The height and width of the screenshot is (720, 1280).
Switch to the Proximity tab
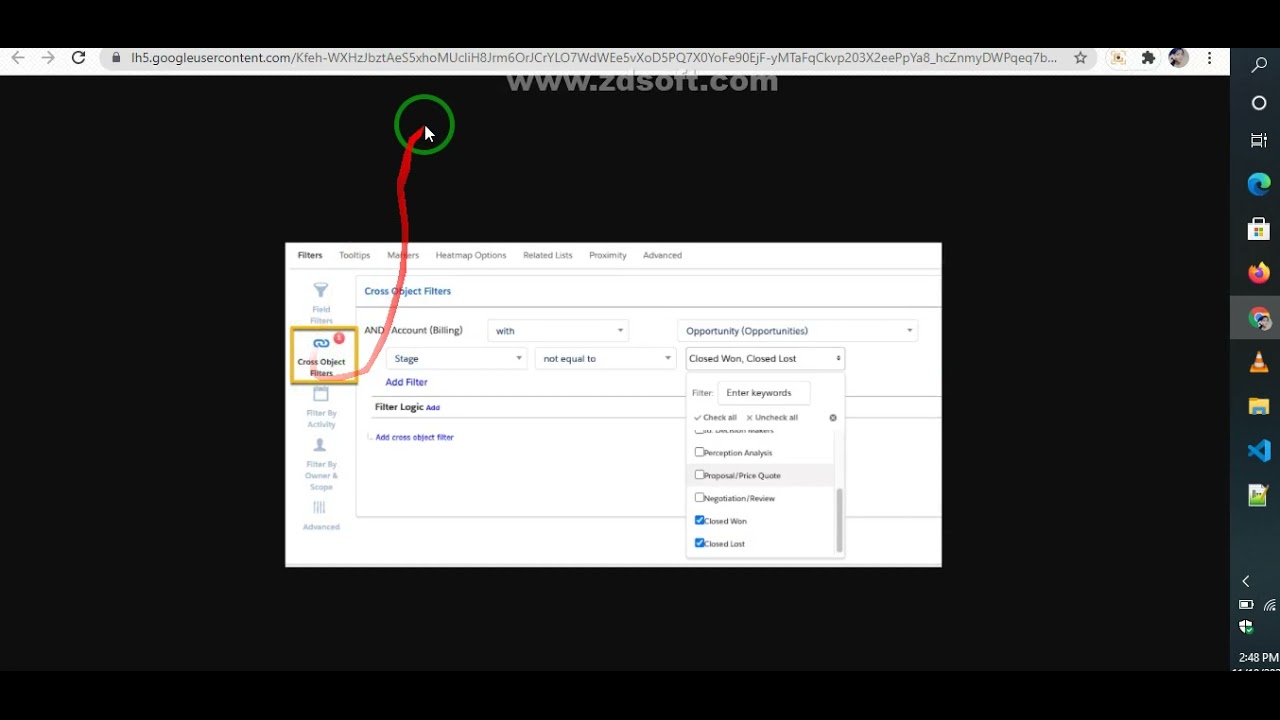pyautogui.click(x=608, y=255)
